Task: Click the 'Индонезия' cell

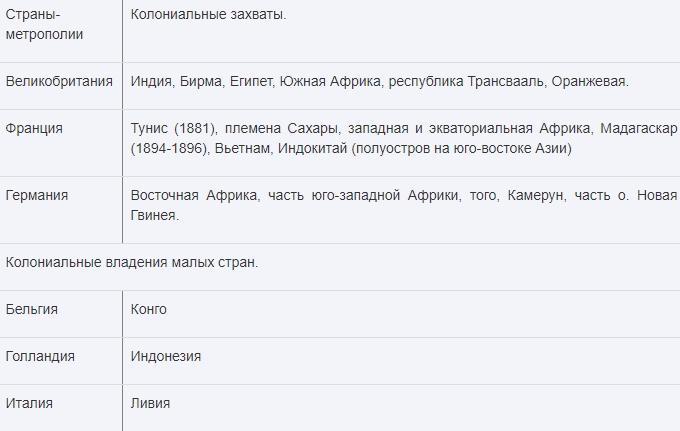Action: click(x=166, y=356)
